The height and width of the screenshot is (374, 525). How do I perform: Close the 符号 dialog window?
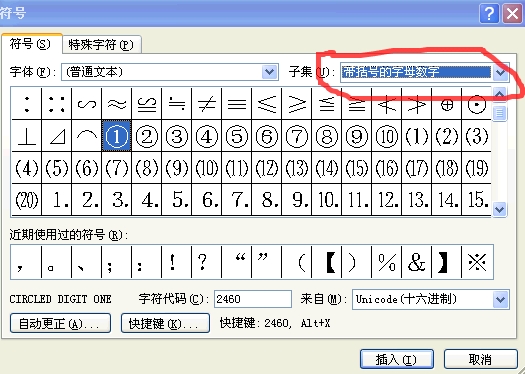click(x=513, y=13)
